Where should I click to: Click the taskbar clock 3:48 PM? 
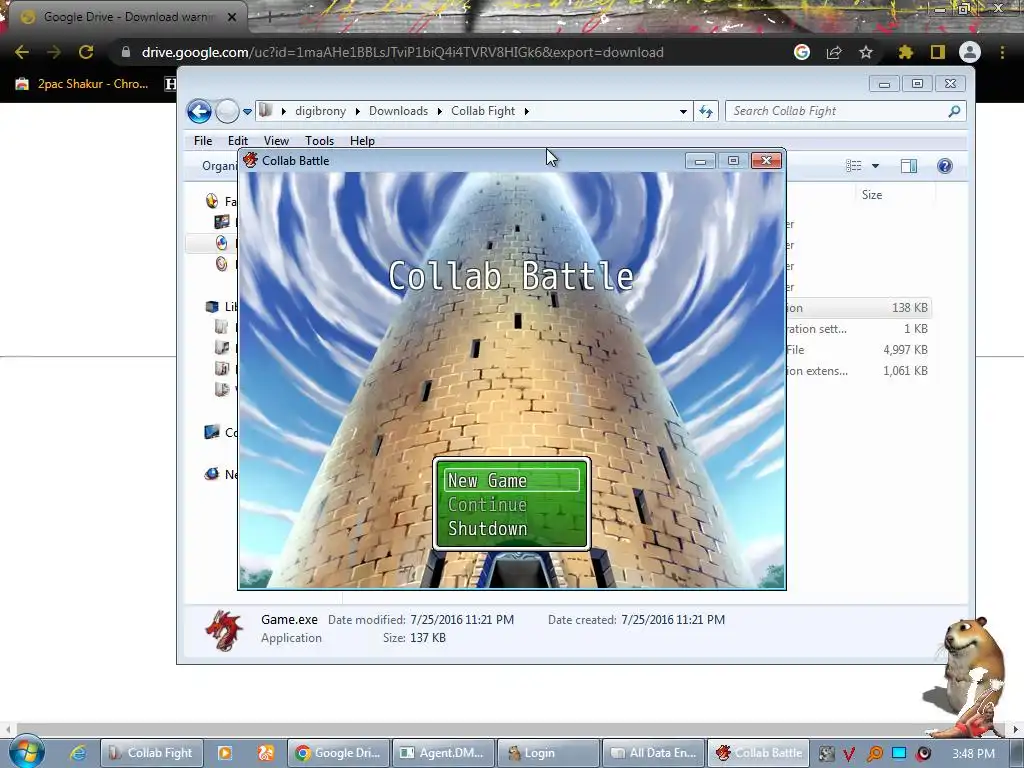pyautogui.click(x=973, y=754)
